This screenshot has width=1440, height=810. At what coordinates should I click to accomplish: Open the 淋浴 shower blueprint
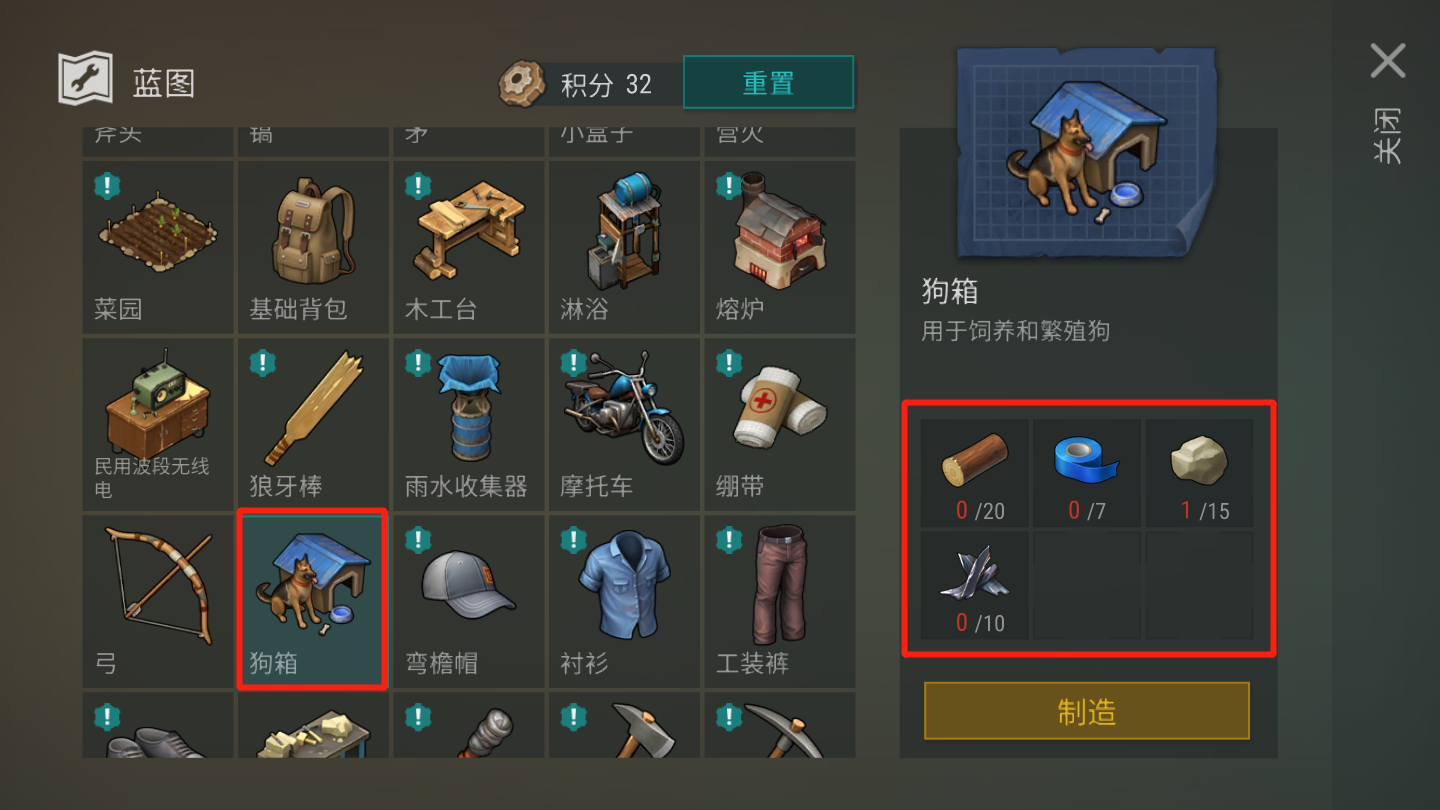pos(624,247)
